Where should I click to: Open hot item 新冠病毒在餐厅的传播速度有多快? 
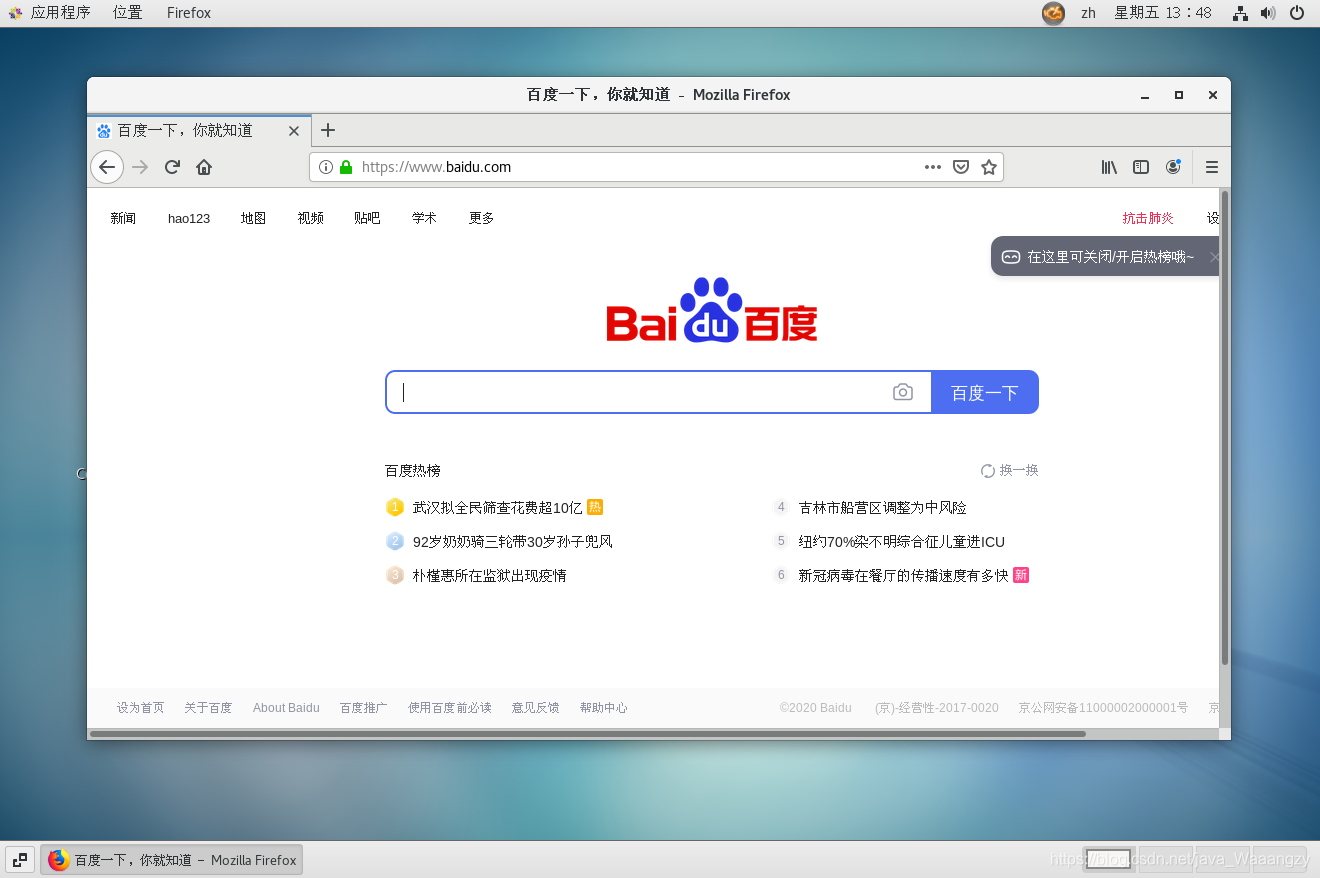pos(903,576)
